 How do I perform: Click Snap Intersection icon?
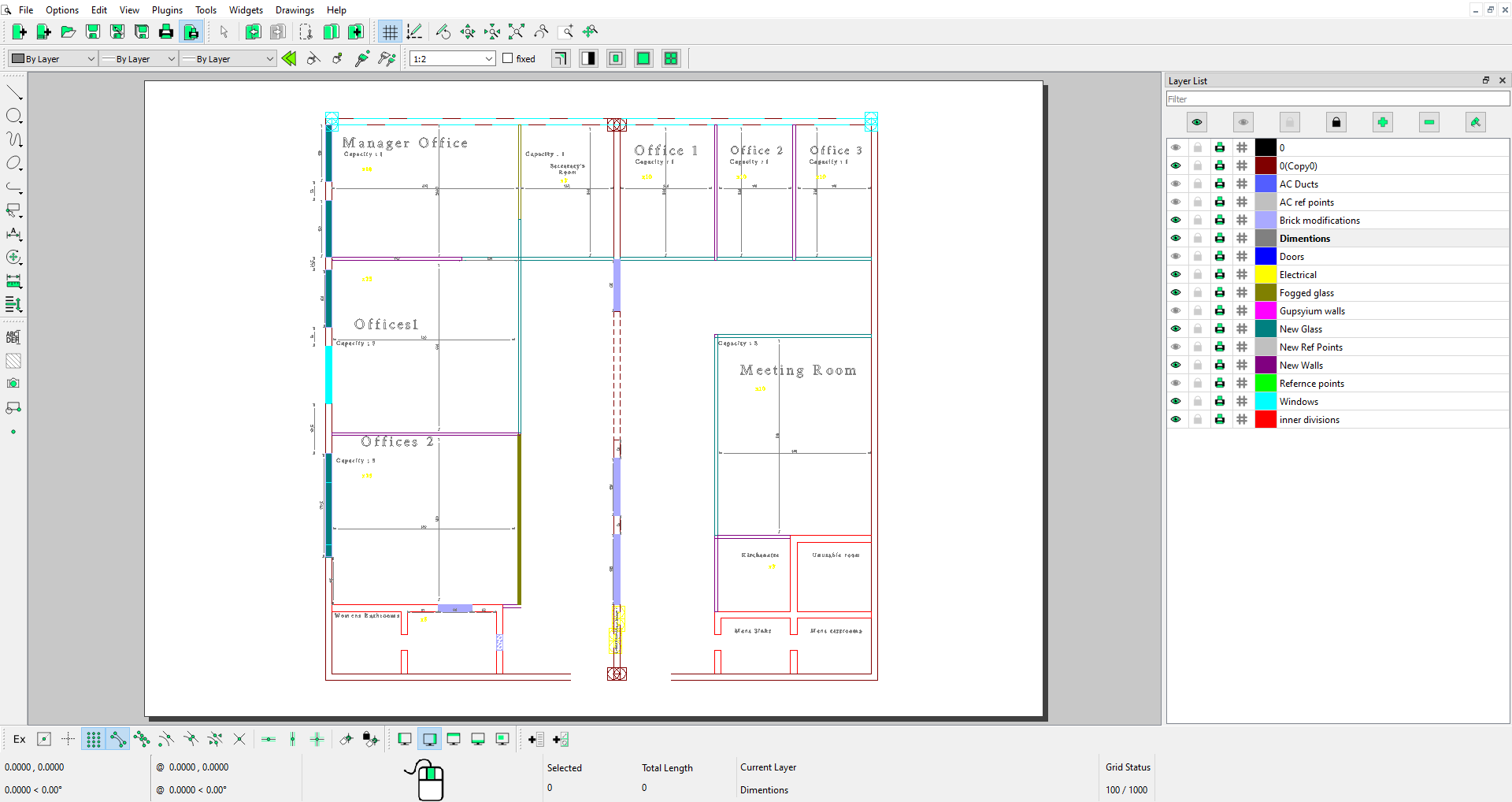pos(239,739)
